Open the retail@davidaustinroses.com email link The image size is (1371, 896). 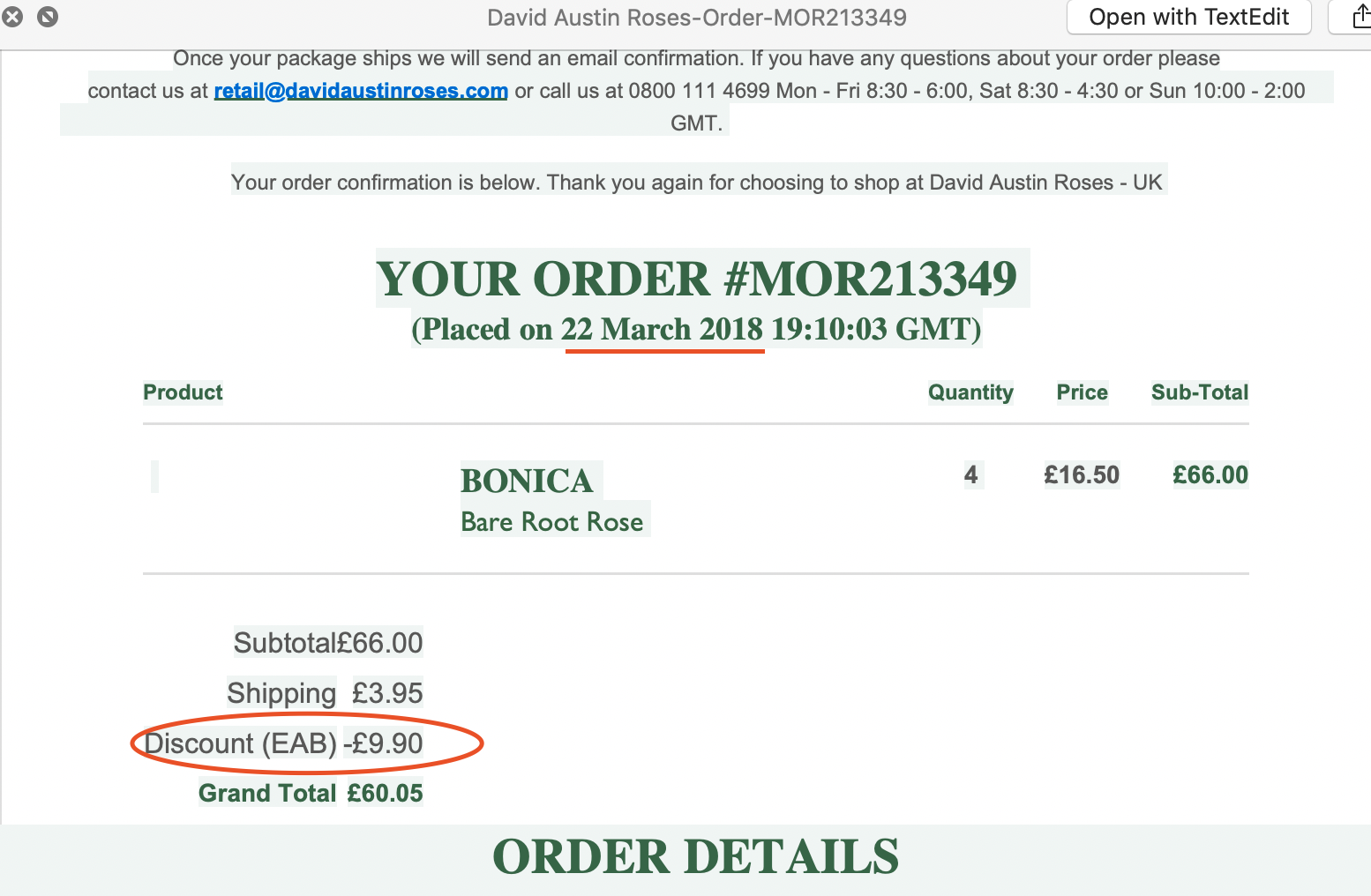361,91
